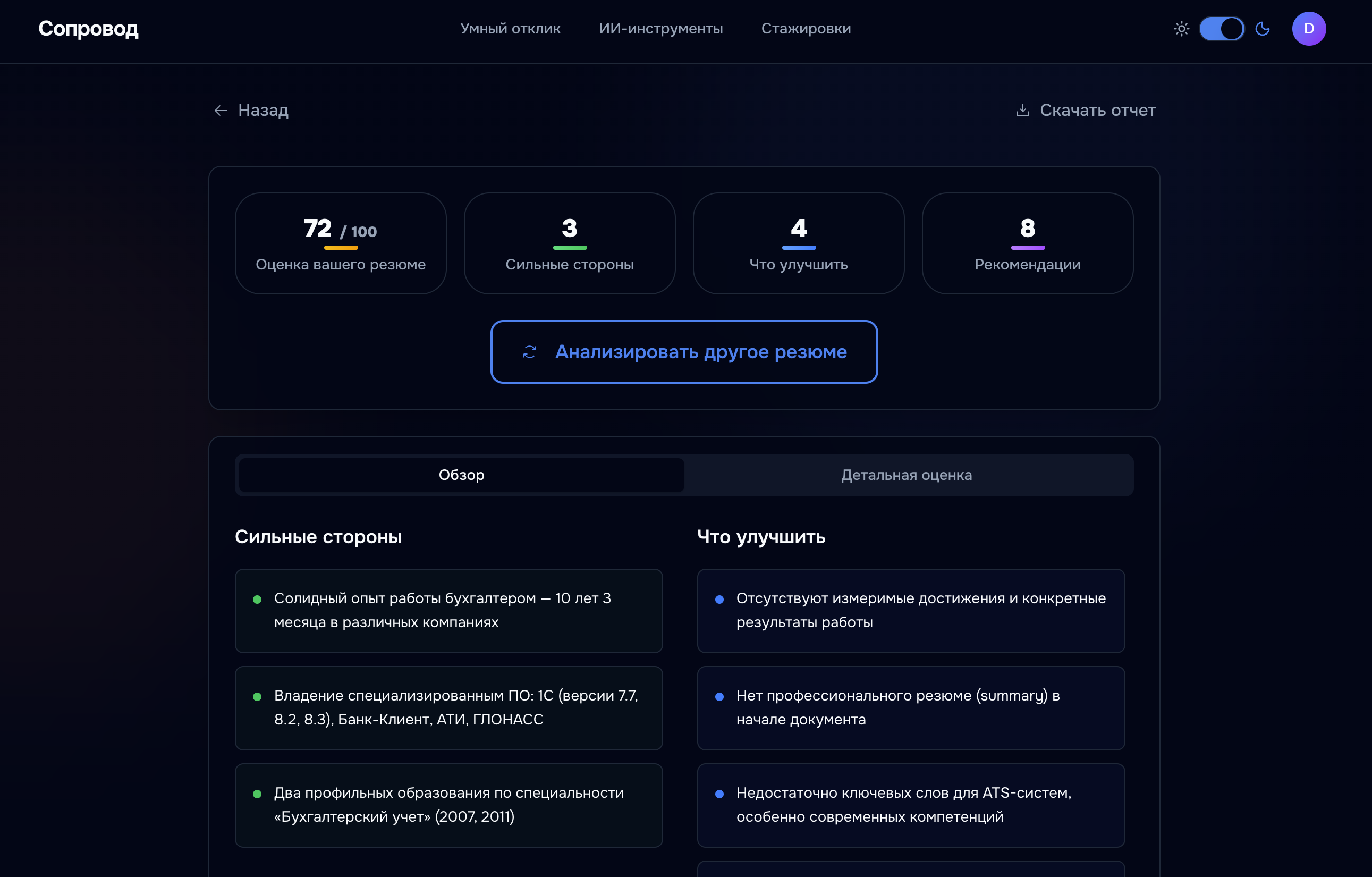Click the green dot beside the first strength
This screenshot has width=1372, height=877.
[258, 598]
